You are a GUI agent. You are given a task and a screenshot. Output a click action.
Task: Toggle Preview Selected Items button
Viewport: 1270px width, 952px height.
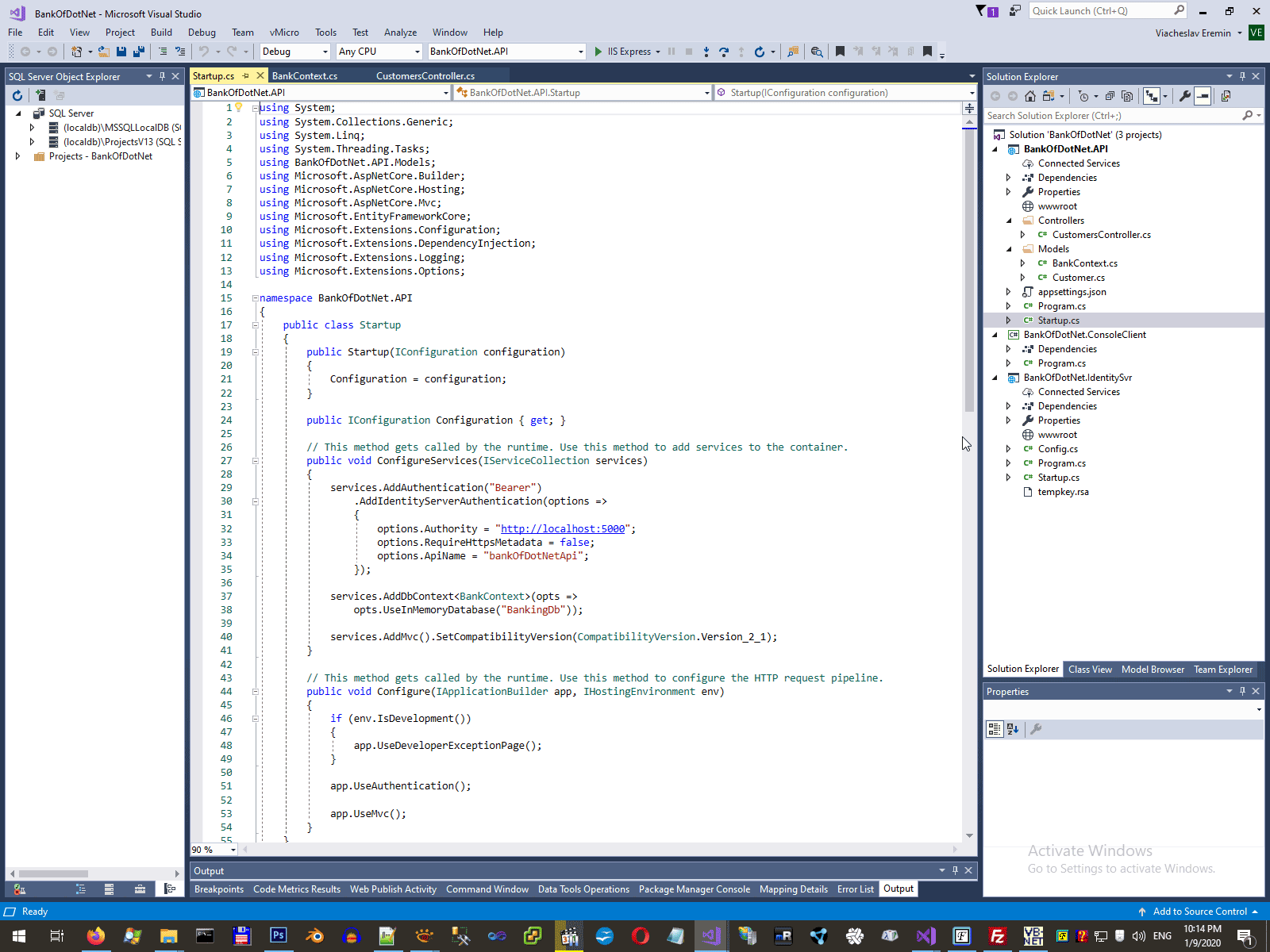click(x=1203, y=96)
